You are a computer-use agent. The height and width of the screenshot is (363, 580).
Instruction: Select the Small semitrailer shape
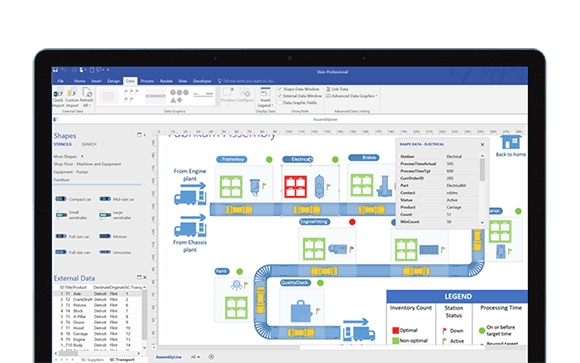(72, 215)
